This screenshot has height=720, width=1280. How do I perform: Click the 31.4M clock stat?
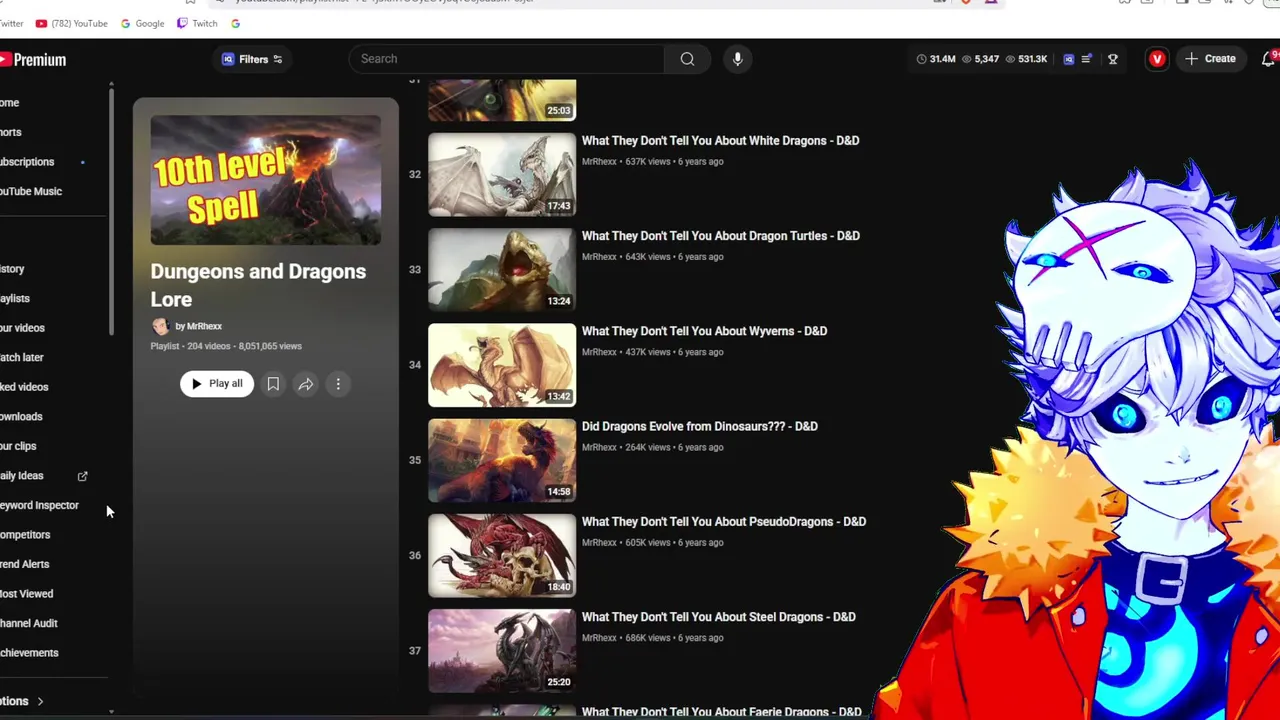[935, 59]
